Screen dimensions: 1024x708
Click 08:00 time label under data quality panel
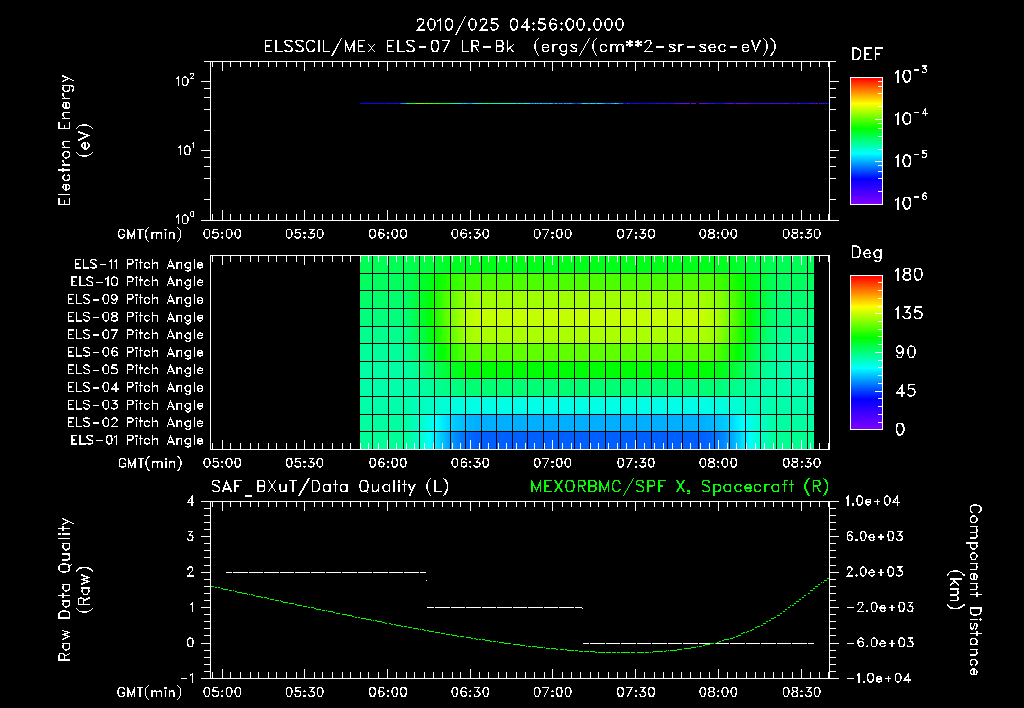pos(718,692)
